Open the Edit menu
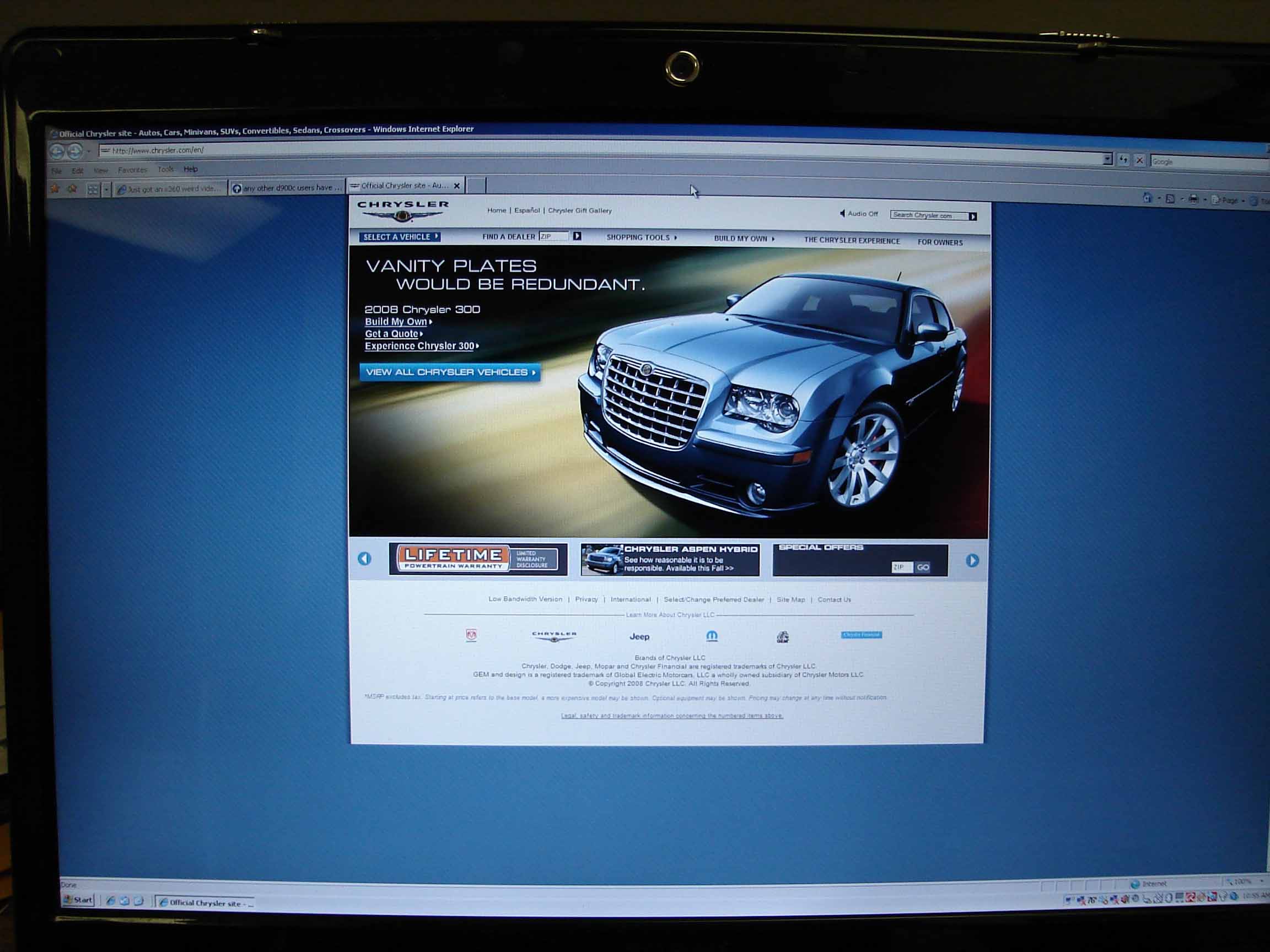 (78, 171)
